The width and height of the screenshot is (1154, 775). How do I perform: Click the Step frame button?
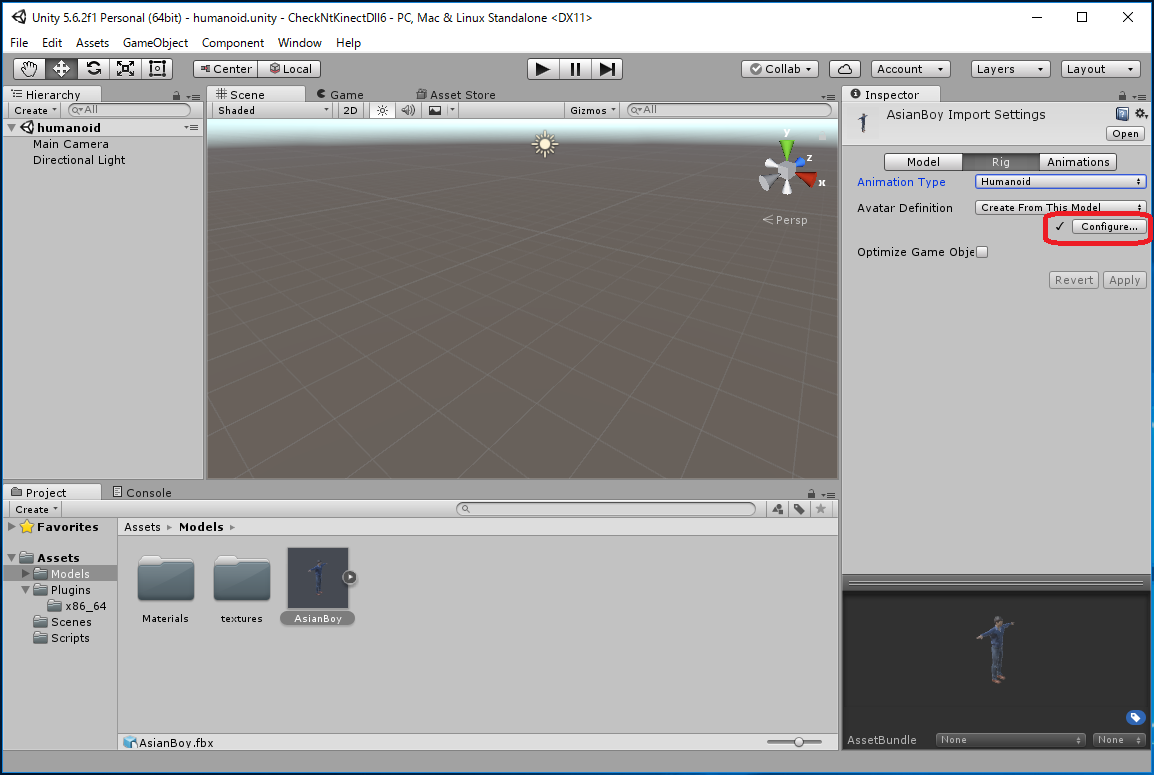point(607,69)
